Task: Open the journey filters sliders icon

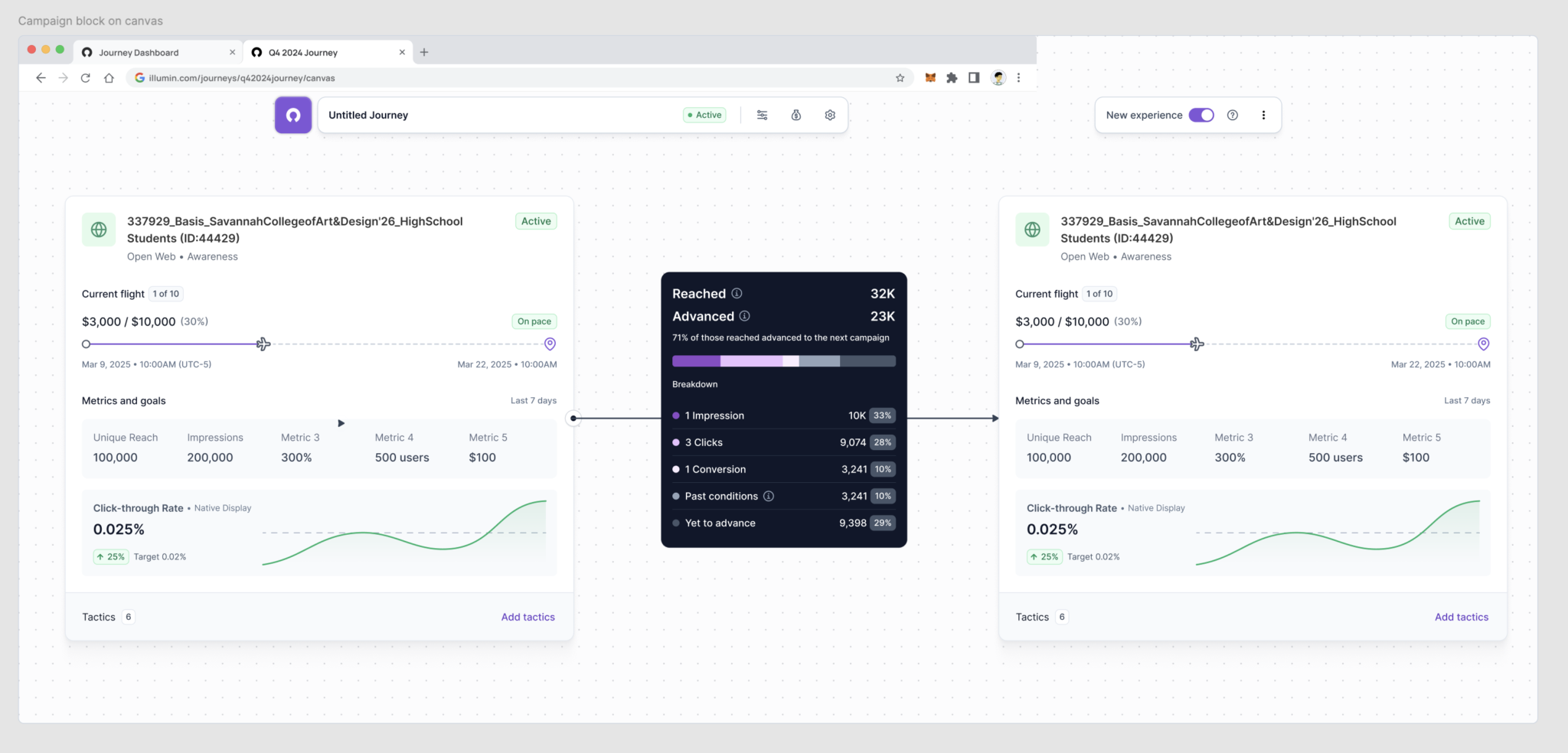Action: (x=763, y=115)
